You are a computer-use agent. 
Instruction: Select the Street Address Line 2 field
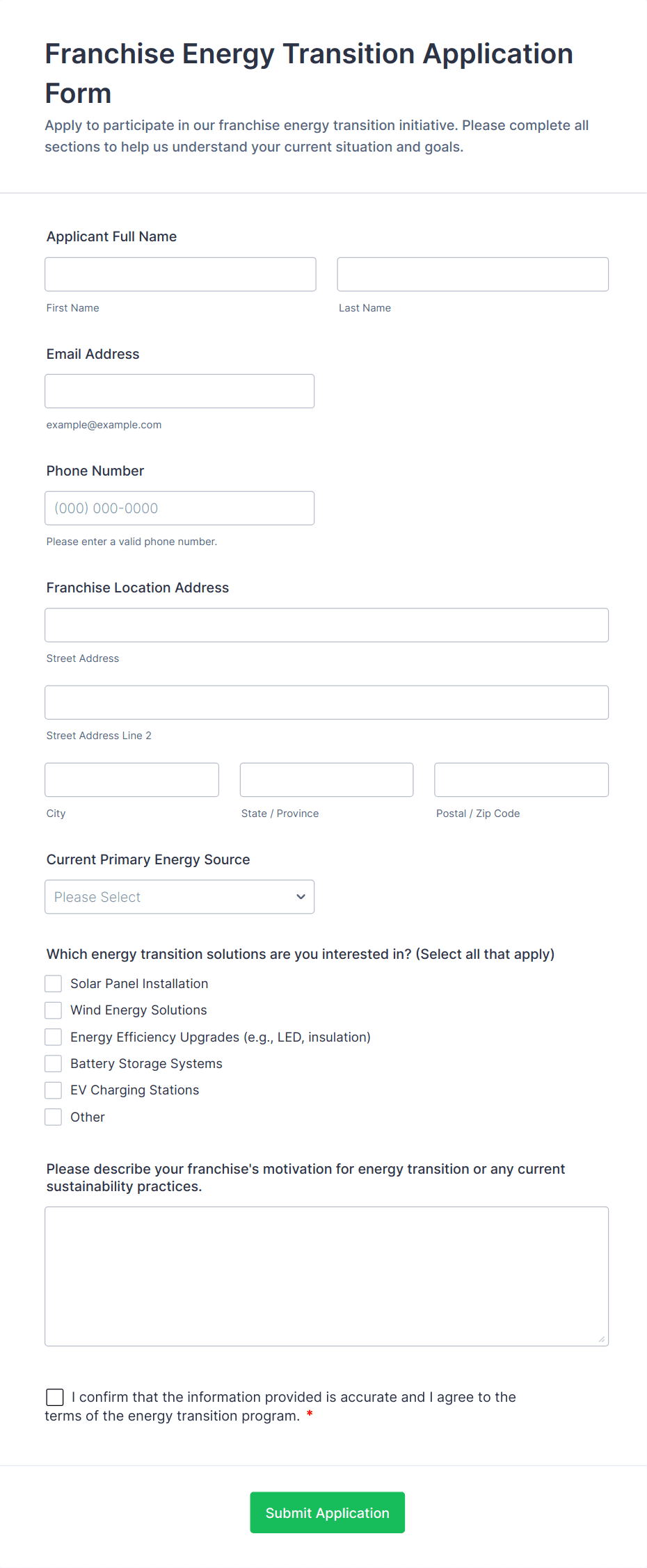pos(326,702)
